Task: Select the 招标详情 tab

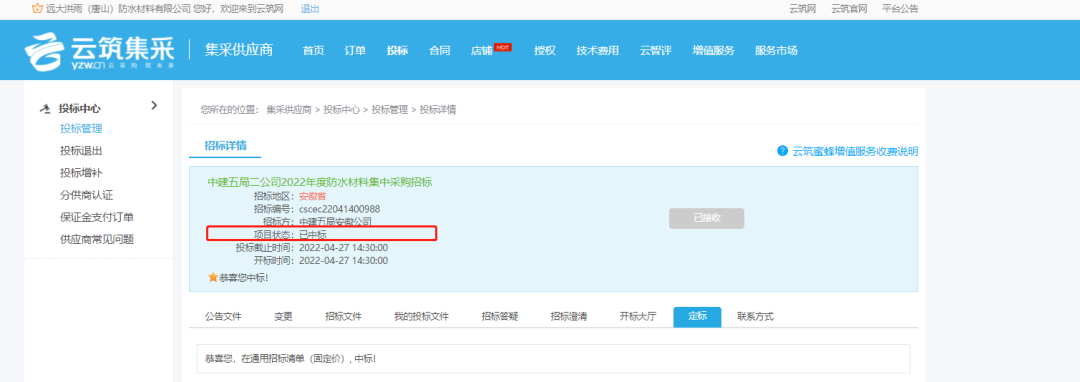Action: [x=225, y=146]
